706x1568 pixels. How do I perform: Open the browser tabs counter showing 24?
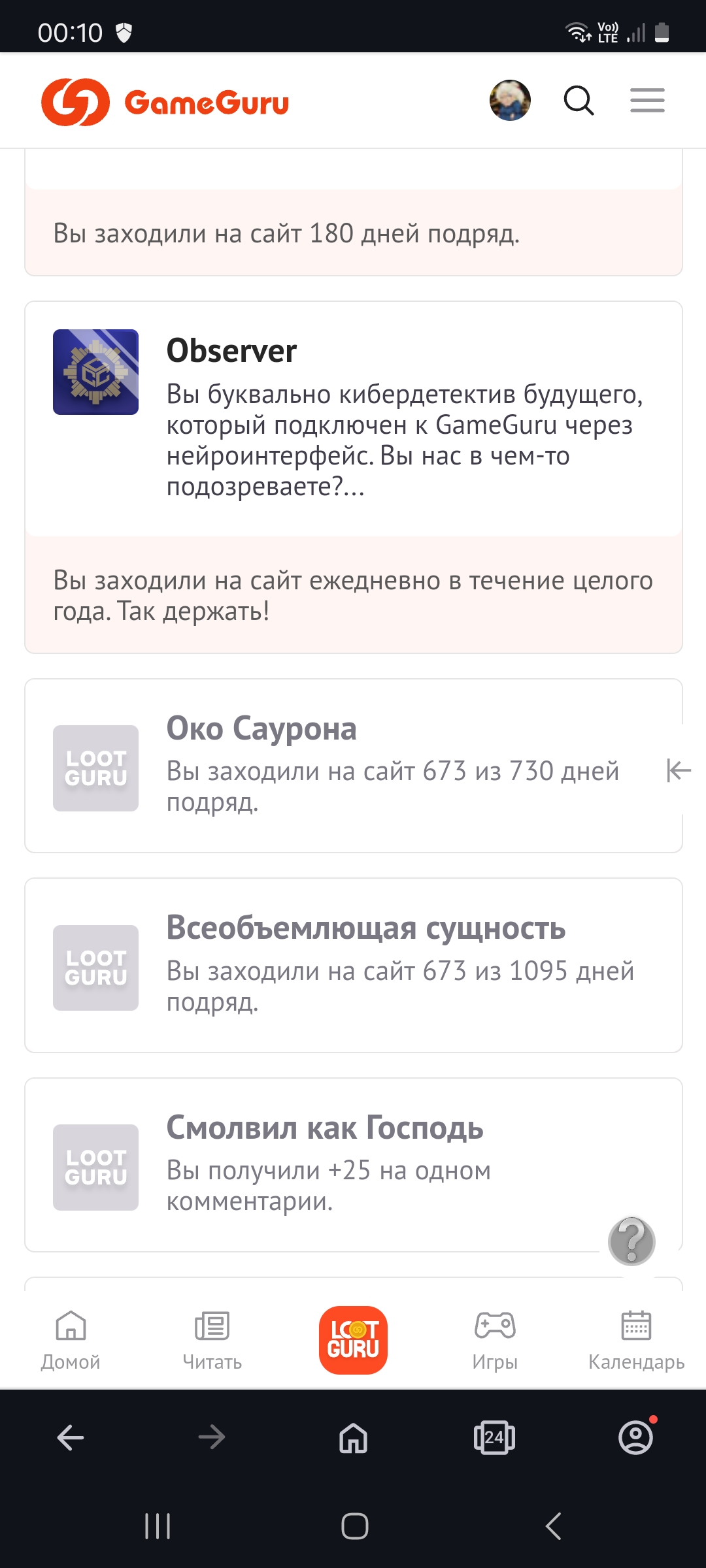494,1438
